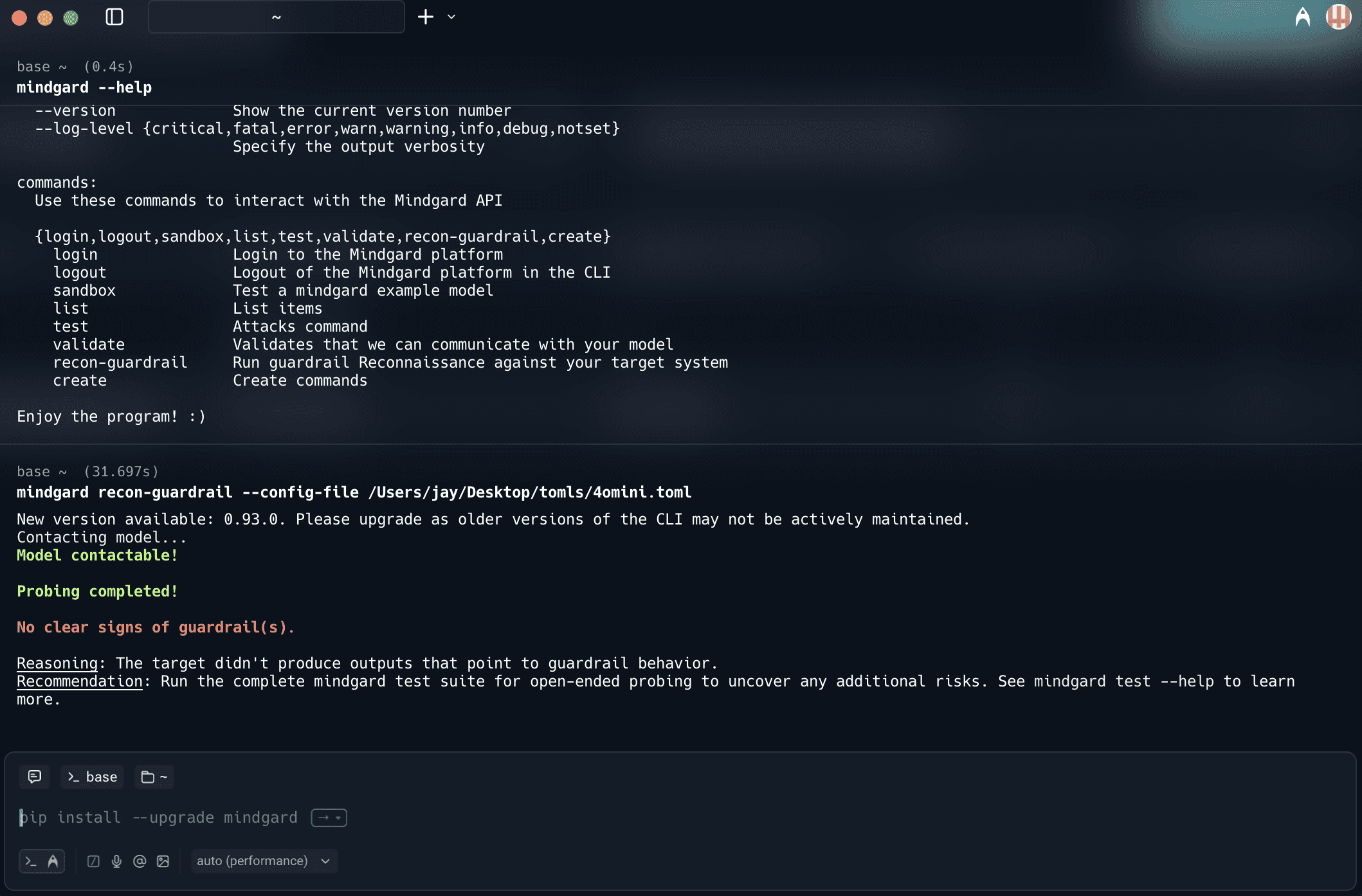The image size is (1362, 896).
Task: Click the '(0.4s)' duration text
Action: [x=109, y=67]
